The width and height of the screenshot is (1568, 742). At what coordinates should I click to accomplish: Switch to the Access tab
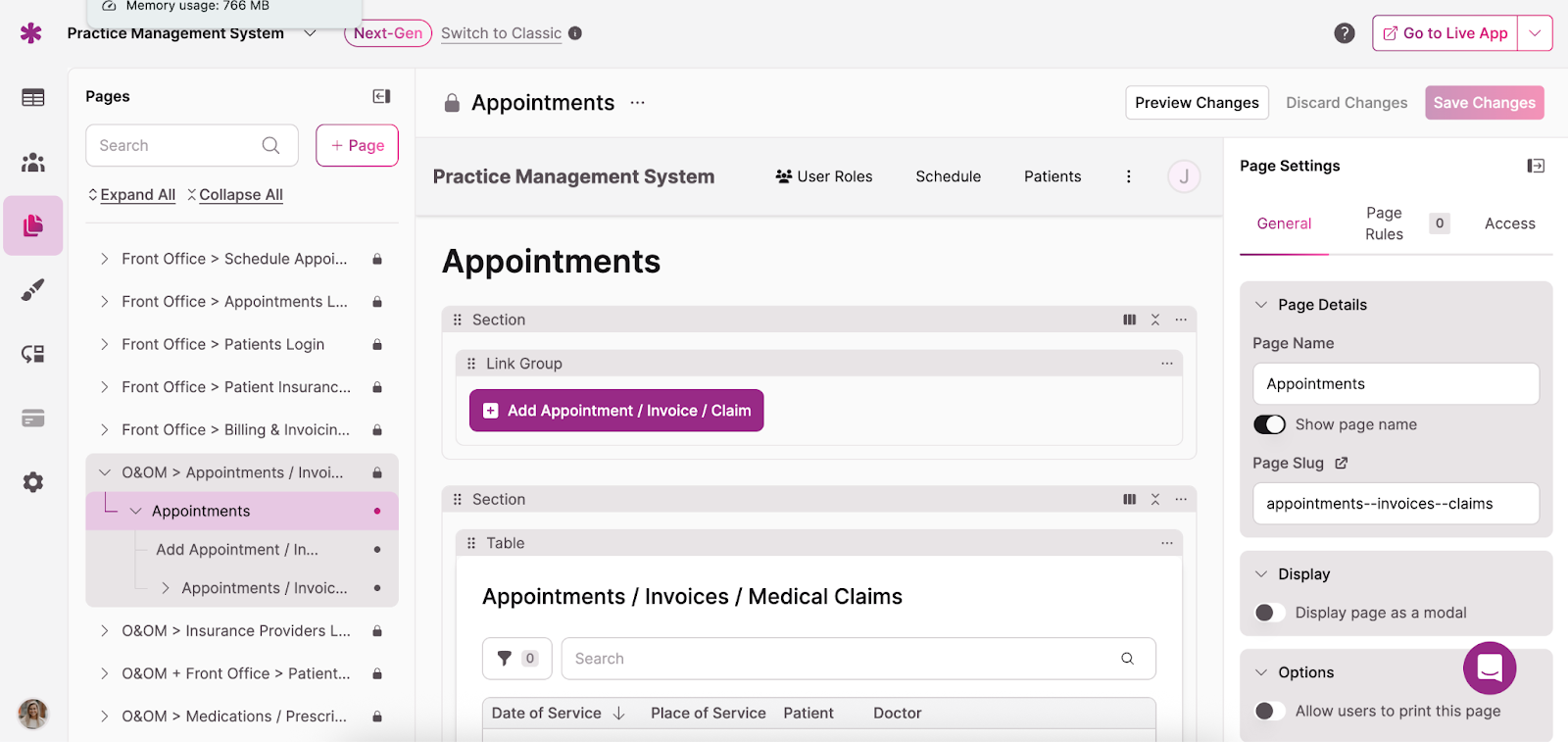click(1509, 223)
